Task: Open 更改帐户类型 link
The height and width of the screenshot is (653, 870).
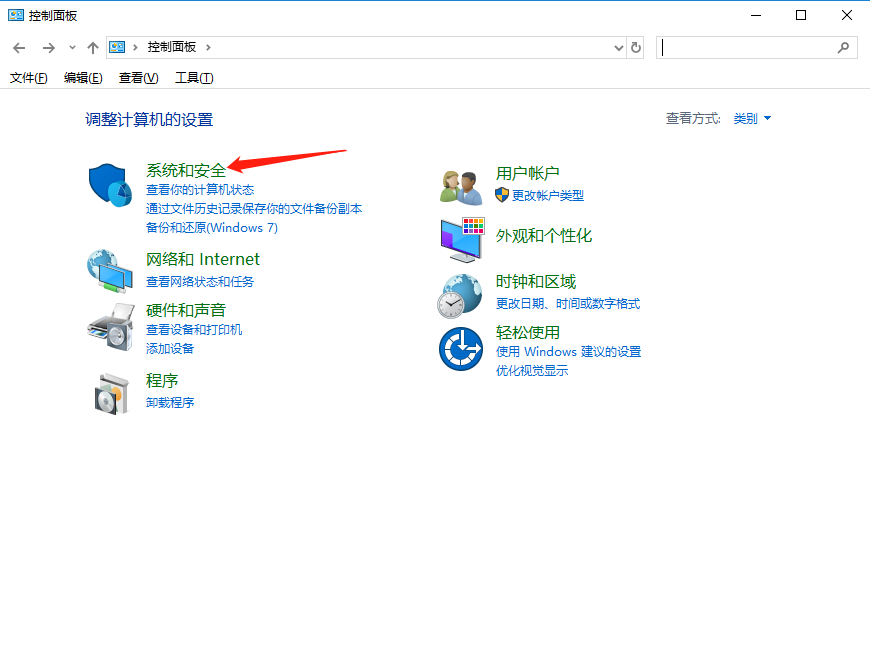Action: [x=547, y=195]
